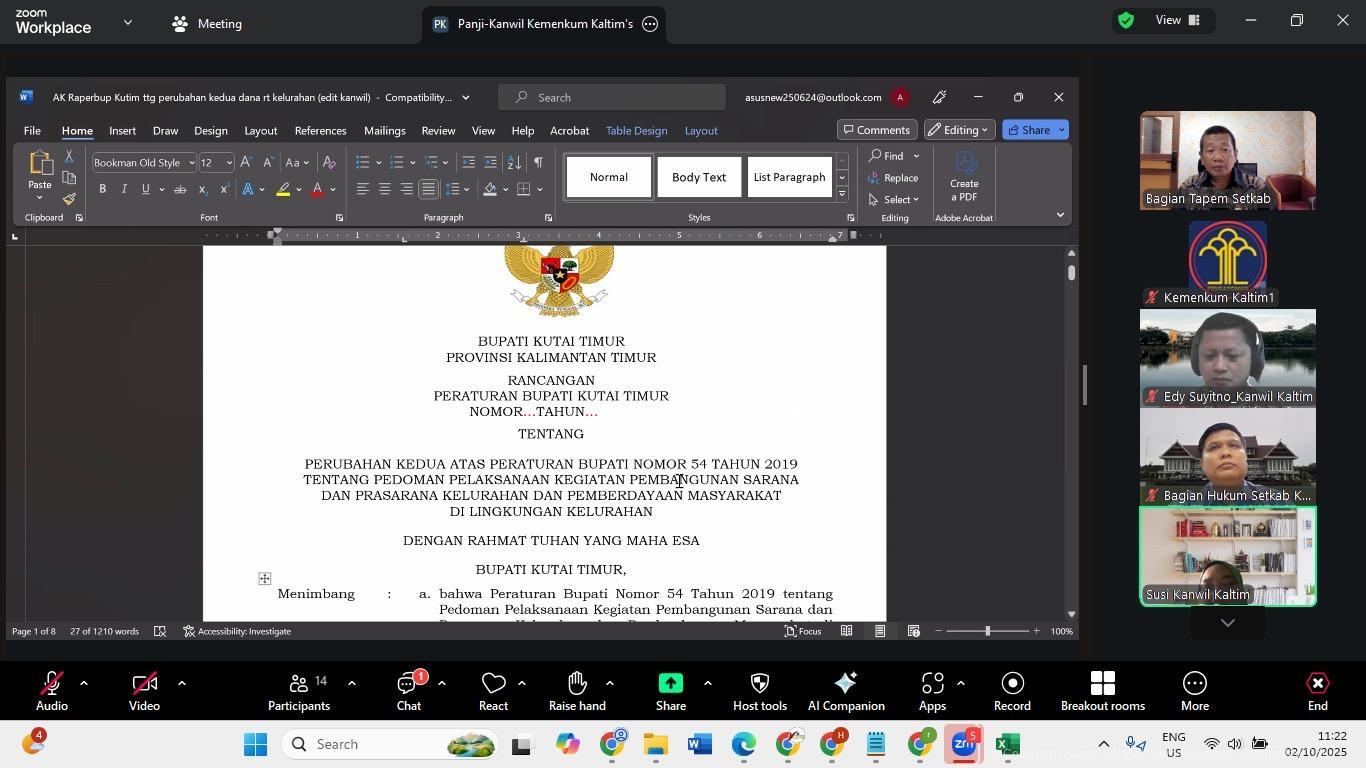Open the Insert ribbon tab
Screen dimensions: 1366x768
tap(122, 131)
